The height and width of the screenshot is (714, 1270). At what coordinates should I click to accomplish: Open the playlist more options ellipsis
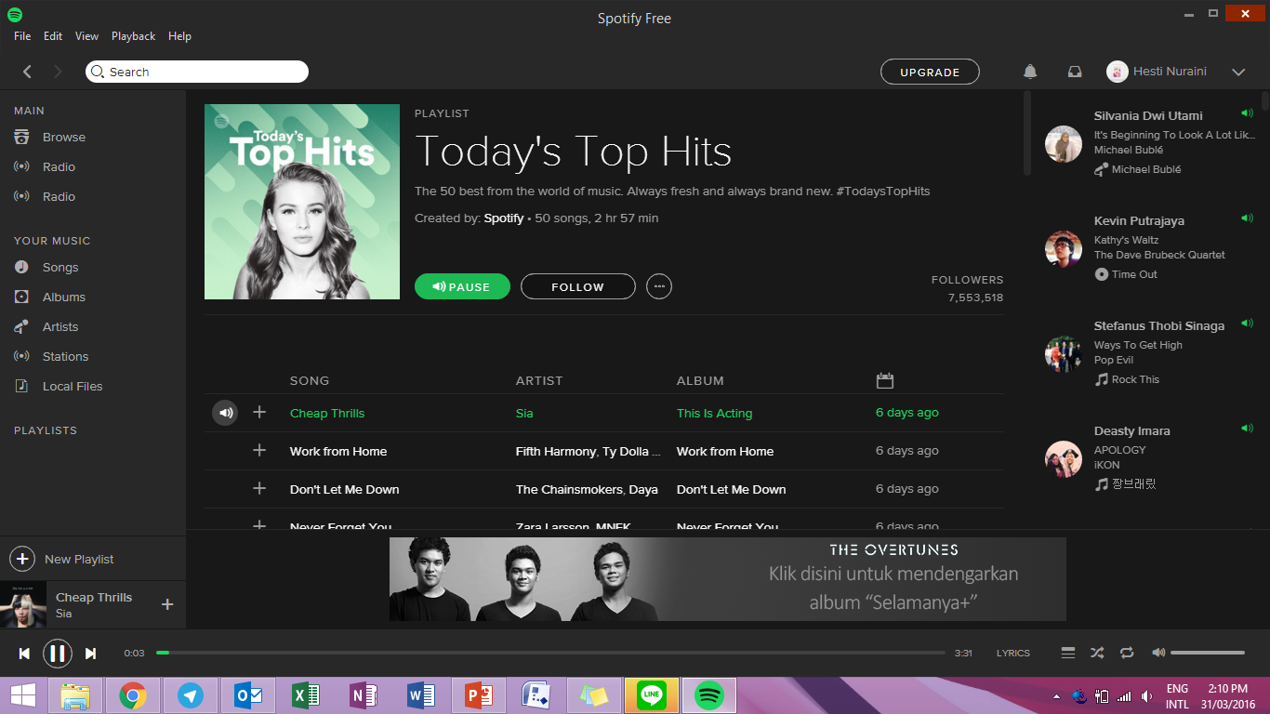[x=658, y=287]
